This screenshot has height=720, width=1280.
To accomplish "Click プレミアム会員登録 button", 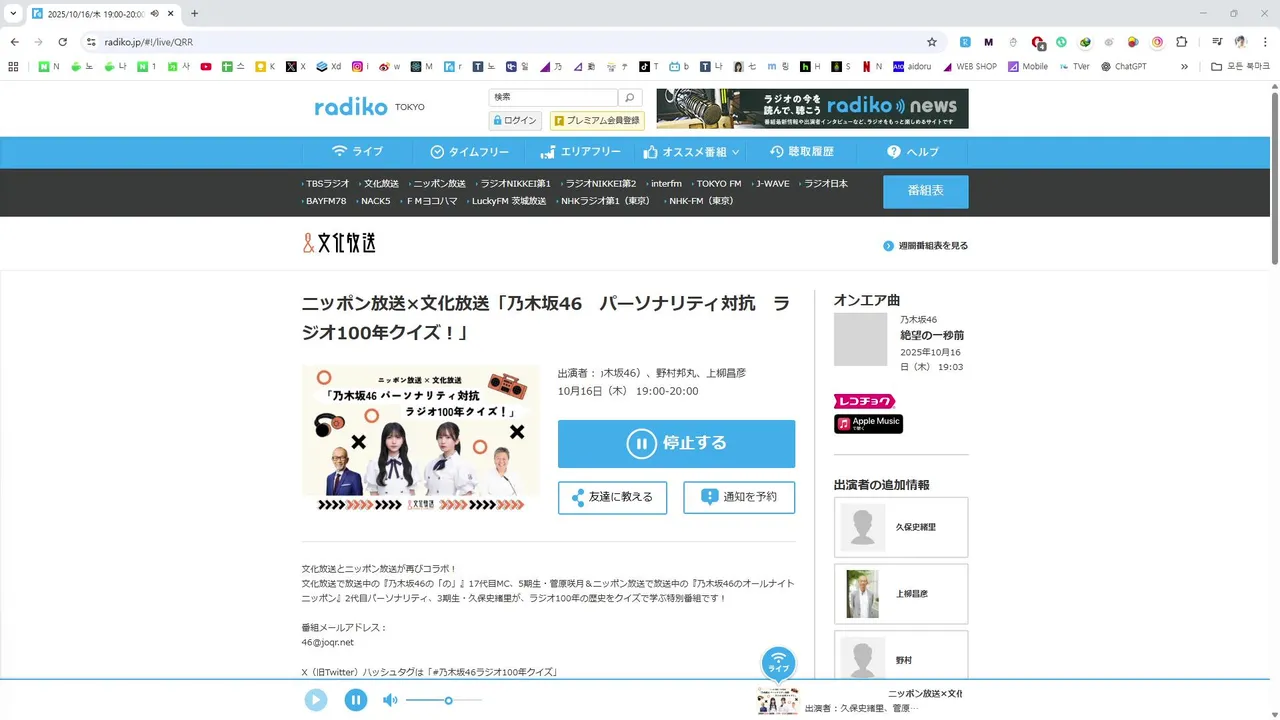I will (x=597, y=120).
